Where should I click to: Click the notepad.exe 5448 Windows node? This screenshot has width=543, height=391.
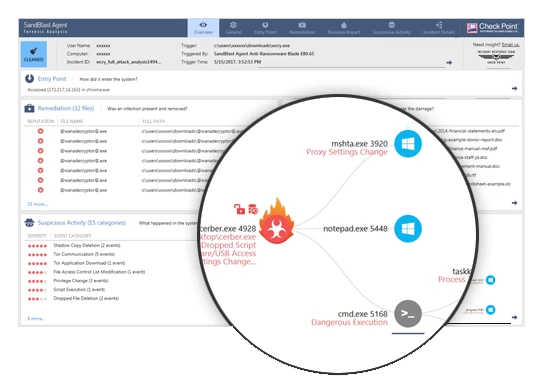click(408, 229)
